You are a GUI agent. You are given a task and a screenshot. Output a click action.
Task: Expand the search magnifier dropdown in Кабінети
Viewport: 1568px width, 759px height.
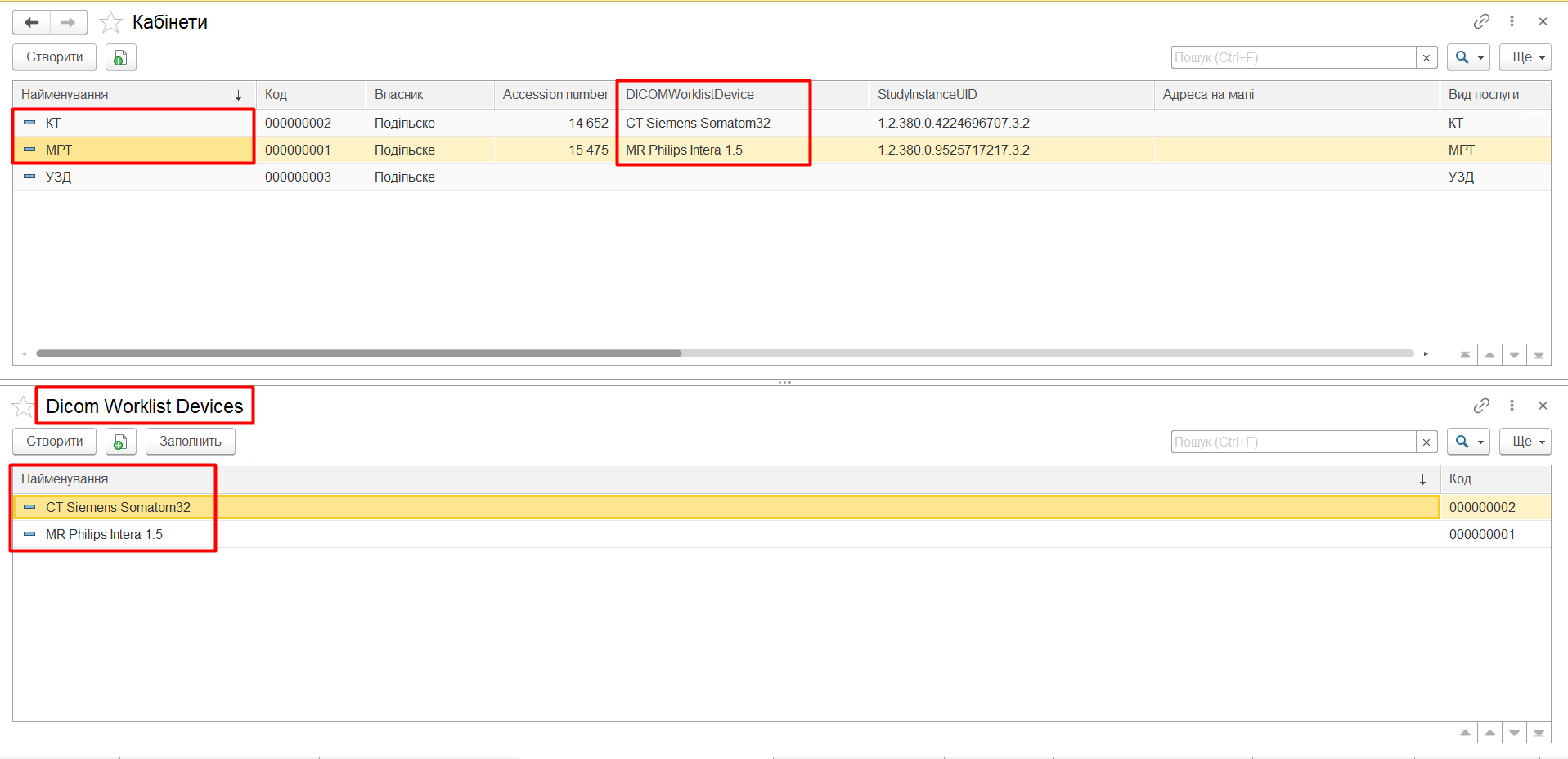pyautogui.click(x=1468, y=57)
